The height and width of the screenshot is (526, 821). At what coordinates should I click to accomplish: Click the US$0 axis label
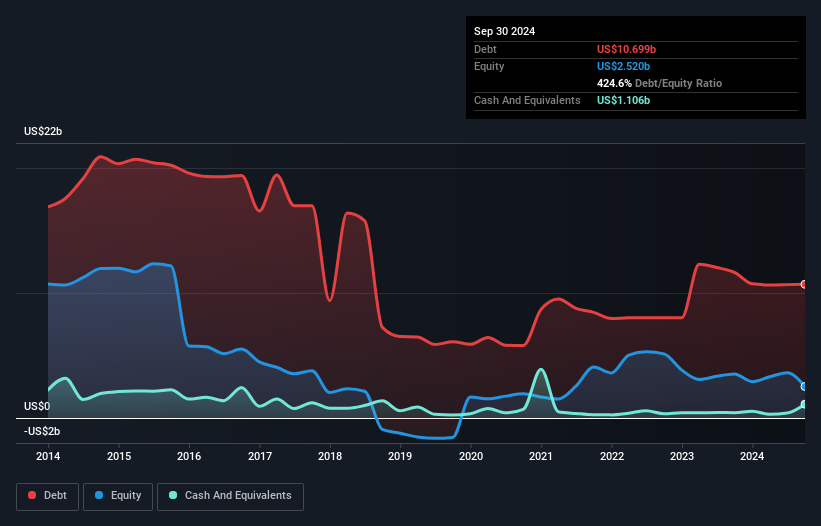tap(37, 406)
